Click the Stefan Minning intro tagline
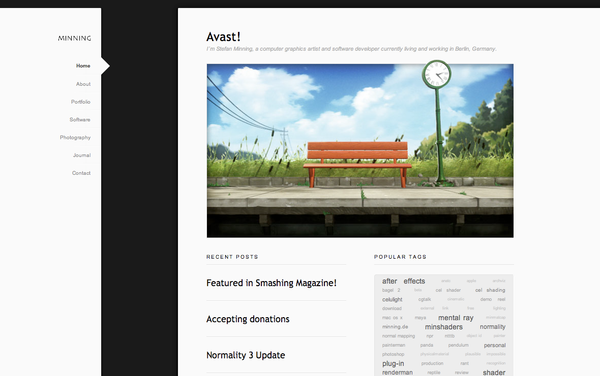 click(351, 49)
